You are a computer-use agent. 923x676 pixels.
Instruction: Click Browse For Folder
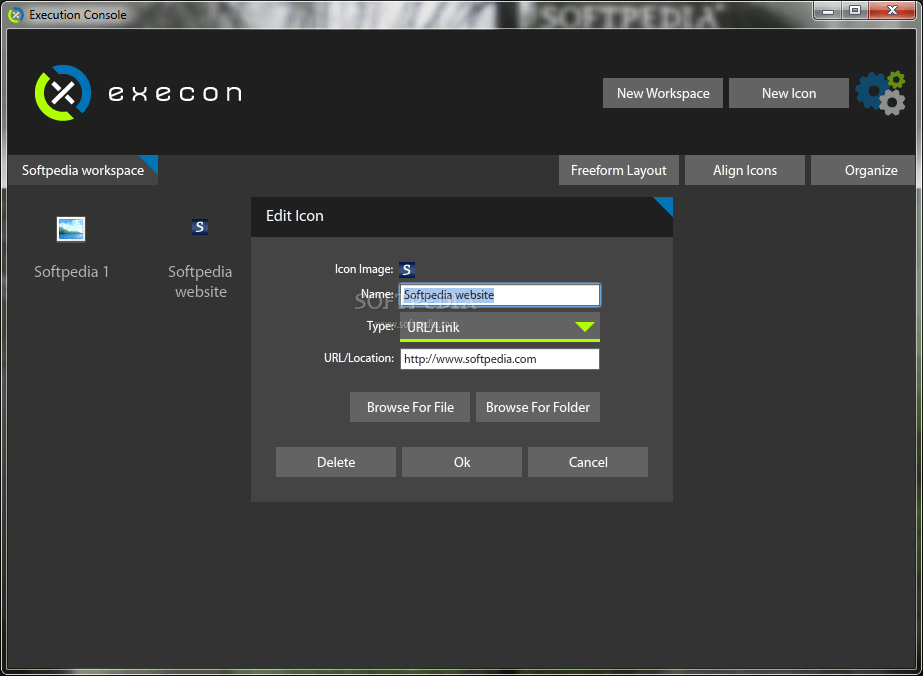point(538,407)
